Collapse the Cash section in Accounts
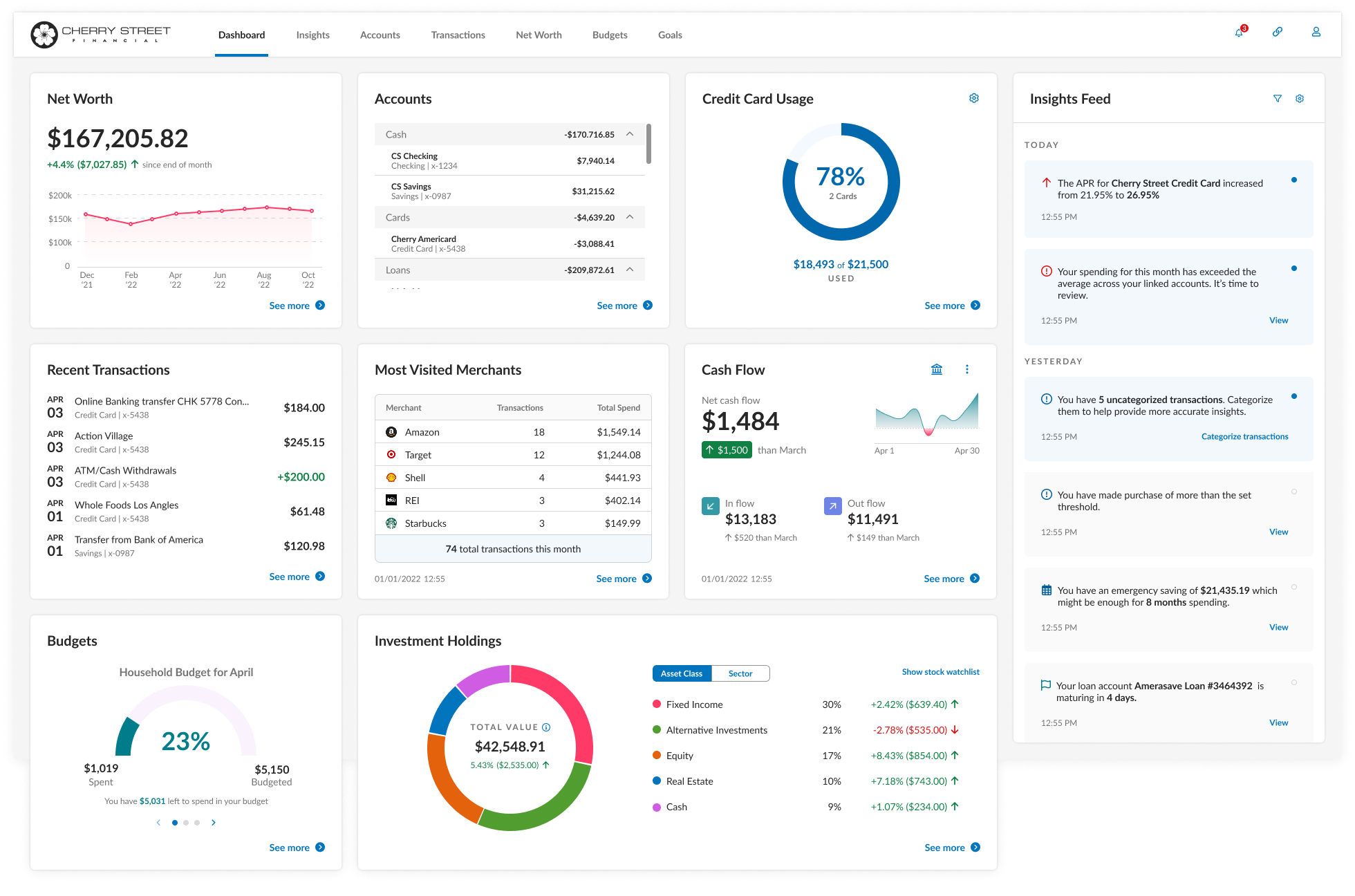This screenshot has height=896, width=1355. [x=630, y=134]
